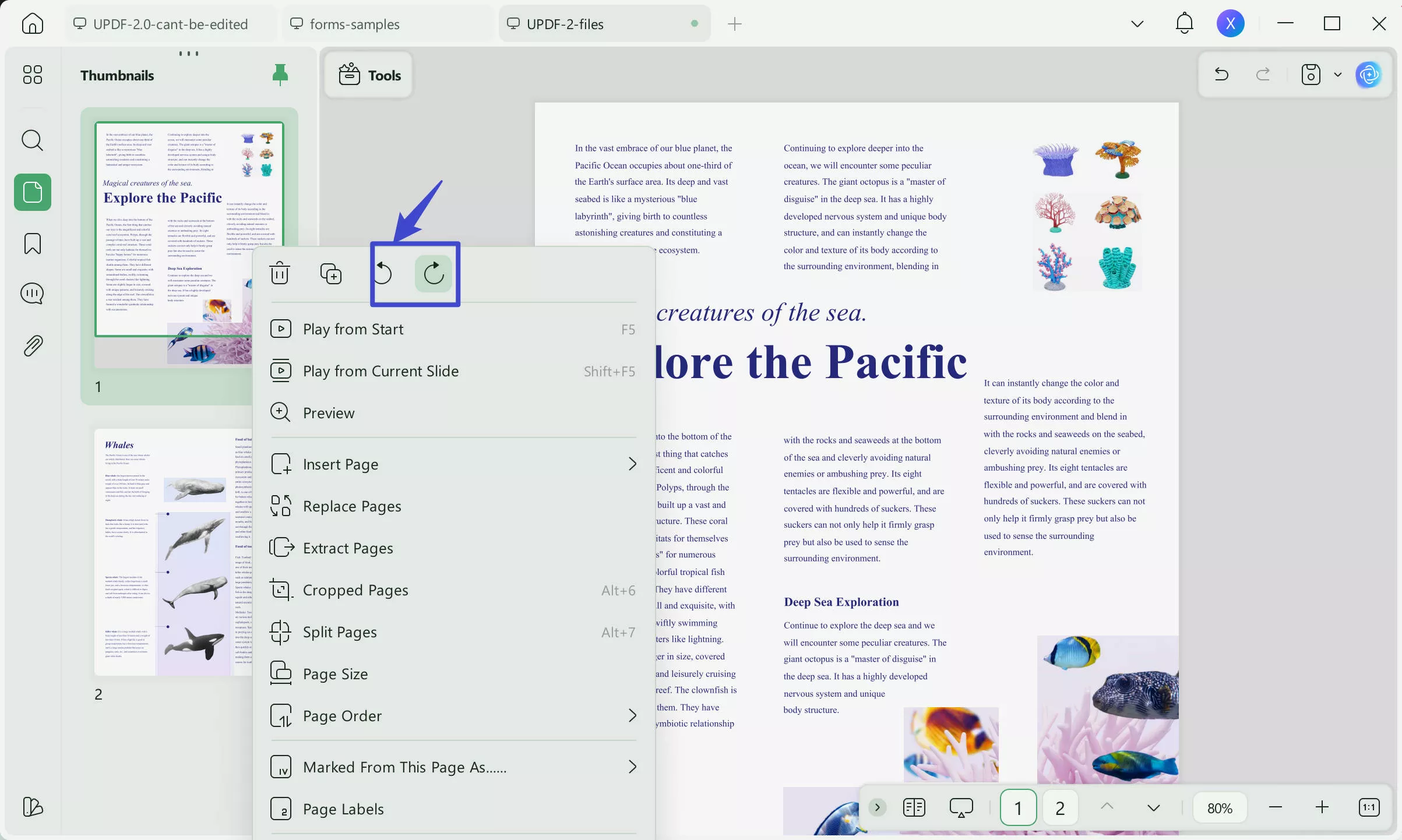This screenshot has width=1402, height=840.
Task: Open the AI assistant icon
Action: [x=1369, y=75]
